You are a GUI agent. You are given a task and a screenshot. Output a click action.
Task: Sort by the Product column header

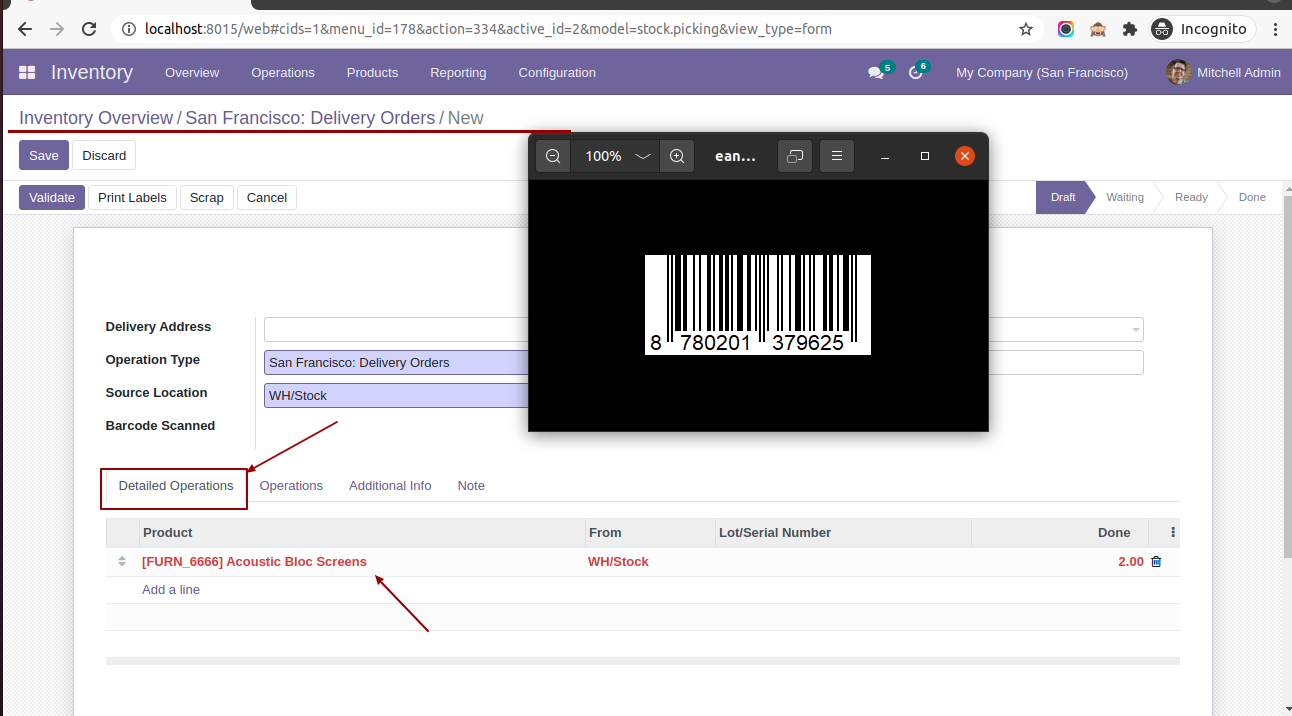coord(362,533)
